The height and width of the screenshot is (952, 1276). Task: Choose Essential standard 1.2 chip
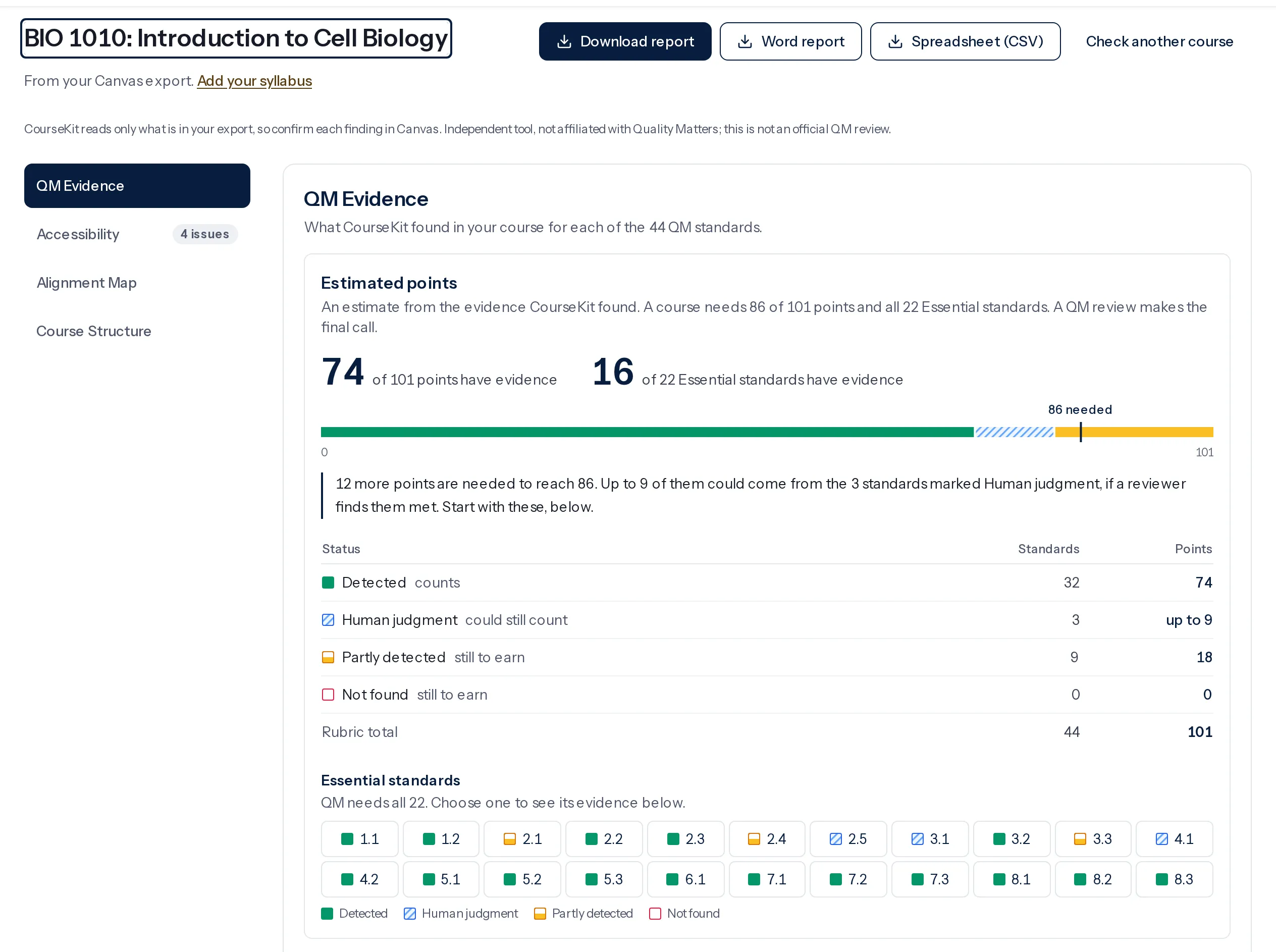point(441,839)
